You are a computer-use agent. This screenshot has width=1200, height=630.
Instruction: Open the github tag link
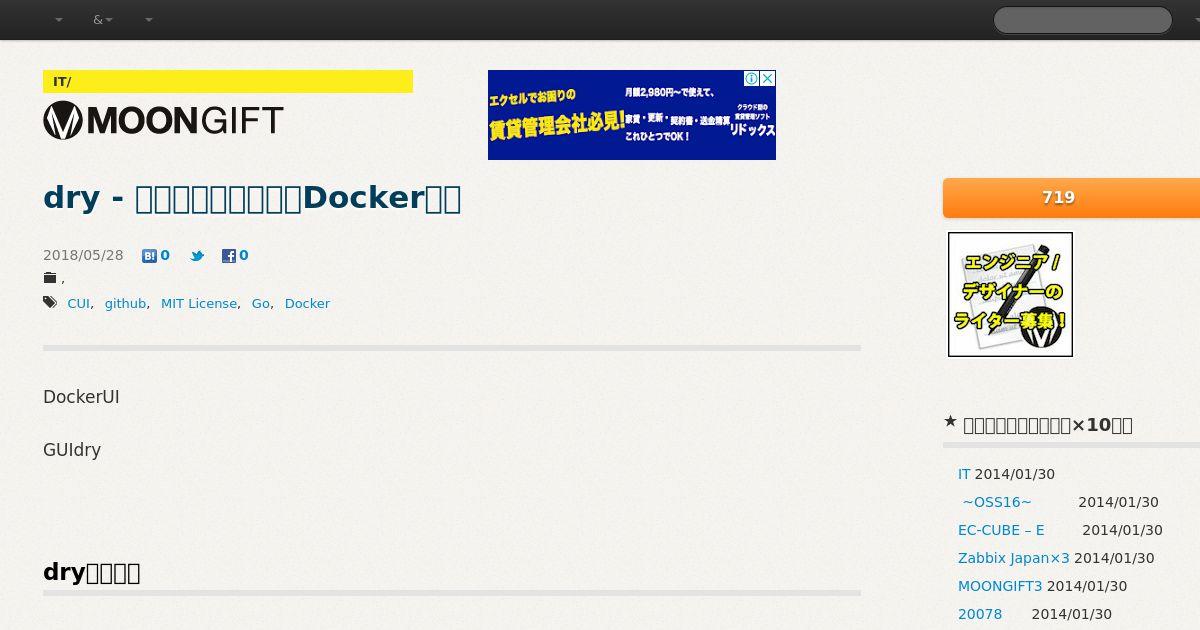125,303
